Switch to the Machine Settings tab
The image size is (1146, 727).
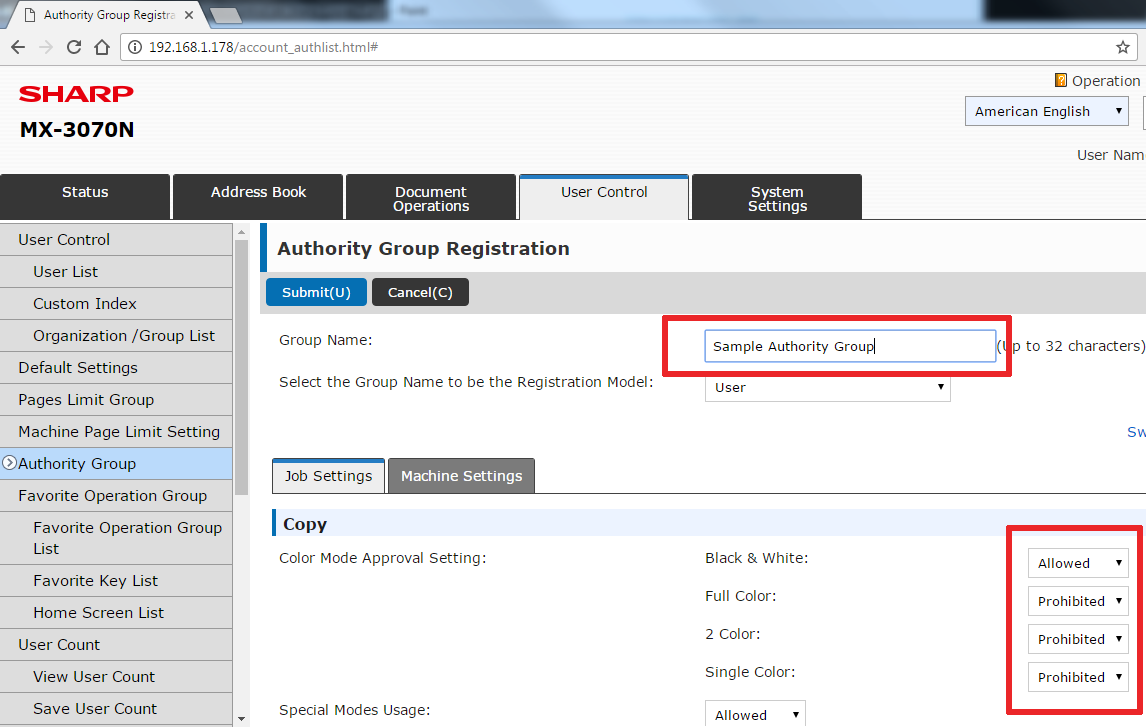461,476
